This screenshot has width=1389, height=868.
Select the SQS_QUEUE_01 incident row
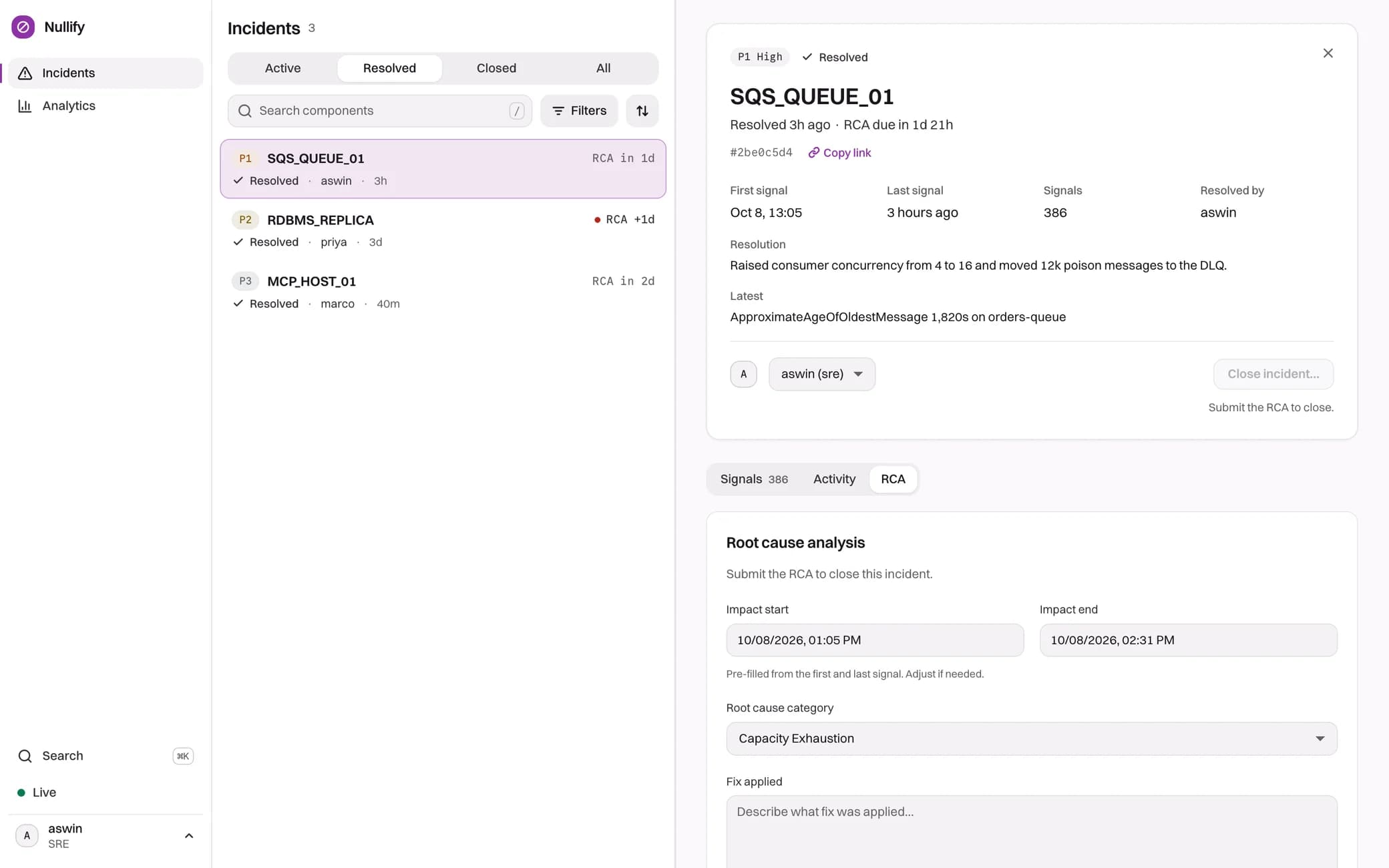tap(443, 169)
